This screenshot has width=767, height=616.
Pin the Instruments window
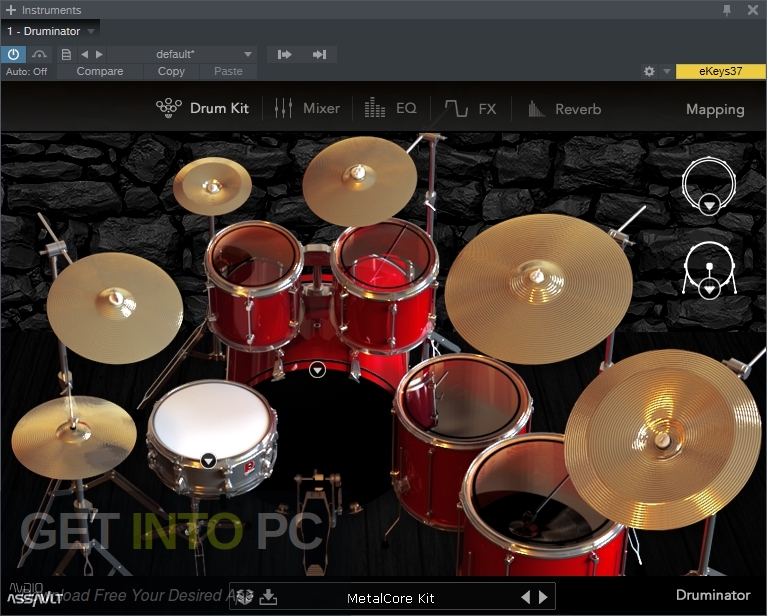(x=727, y=10)
